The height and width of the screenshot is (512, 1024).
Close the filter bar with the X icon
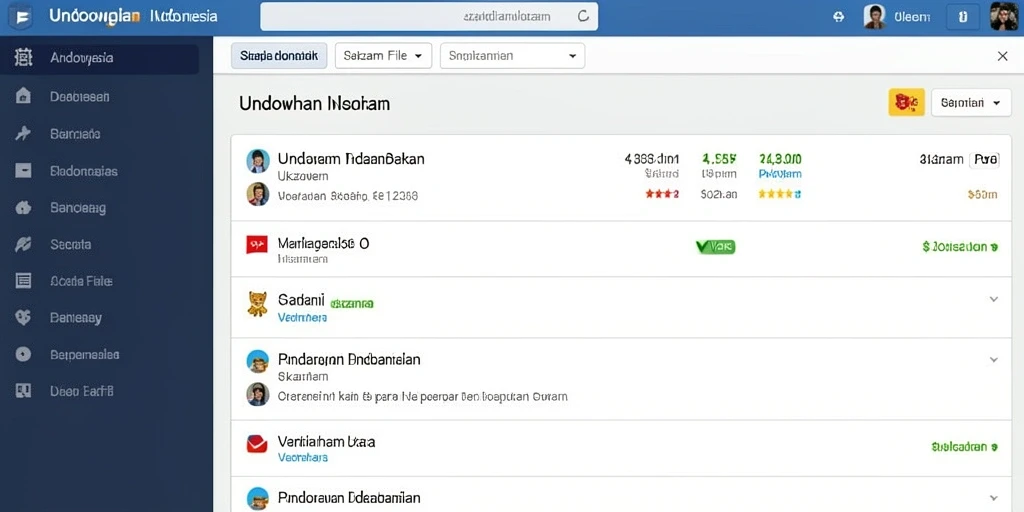click(x=1002, y=57)
